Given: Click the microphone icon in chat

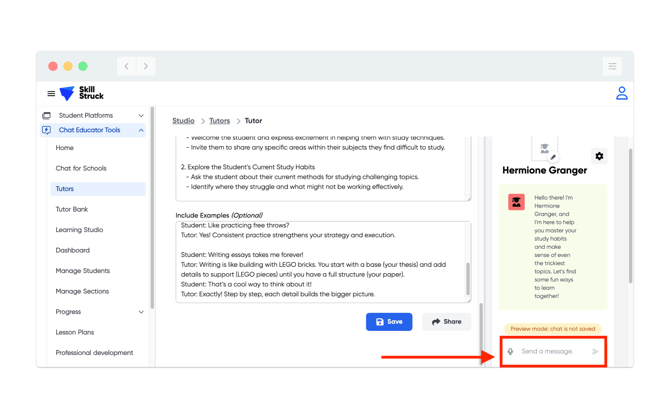Looking at the screenshot, I should click(x=511, y=352).
